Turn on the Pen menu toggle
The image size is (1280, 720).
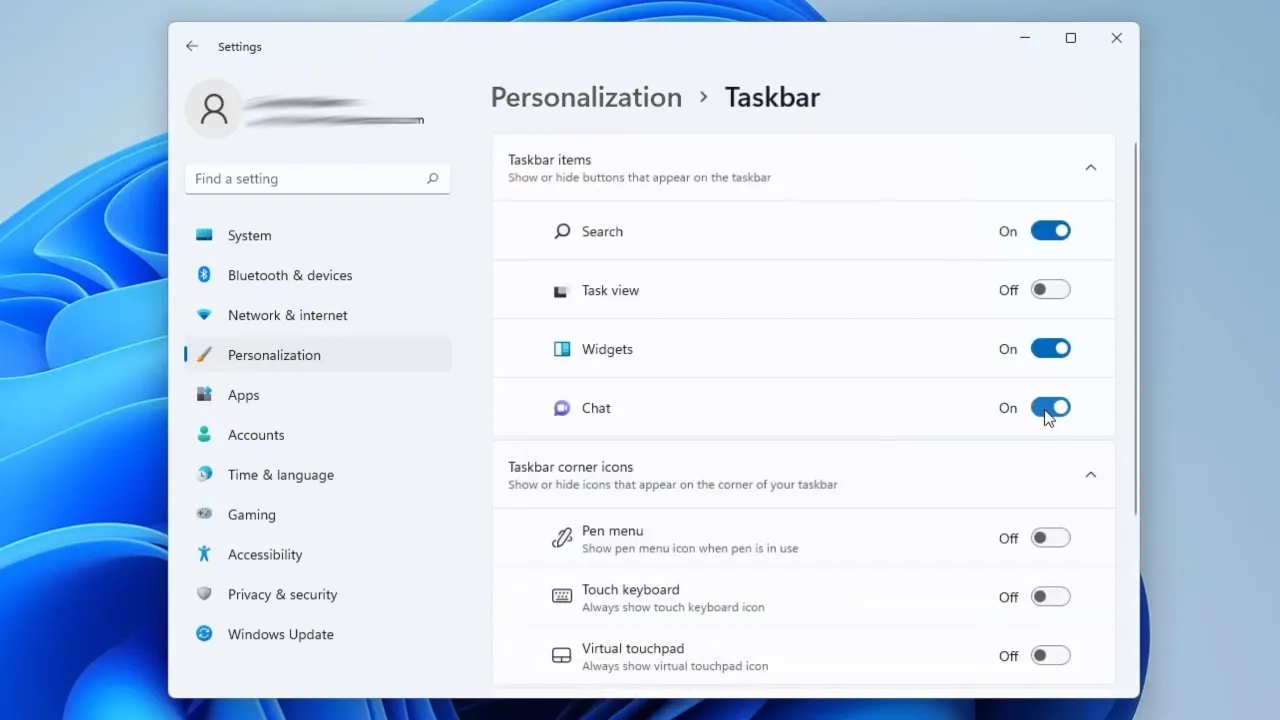1050,537
